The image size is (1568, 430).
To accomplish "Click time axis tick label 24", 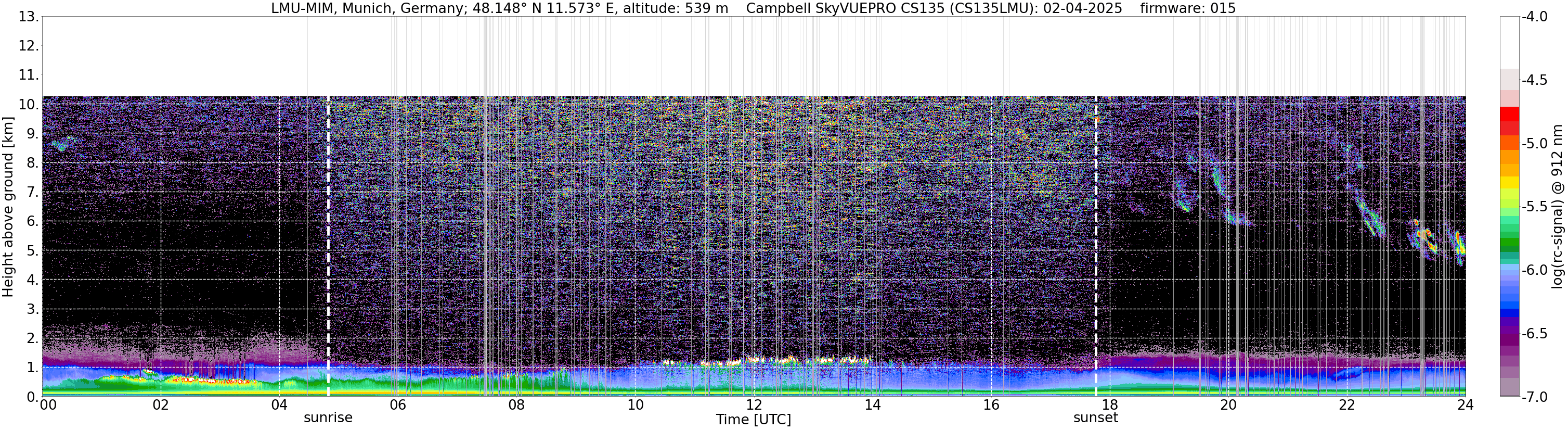I will coord(1465,406).
